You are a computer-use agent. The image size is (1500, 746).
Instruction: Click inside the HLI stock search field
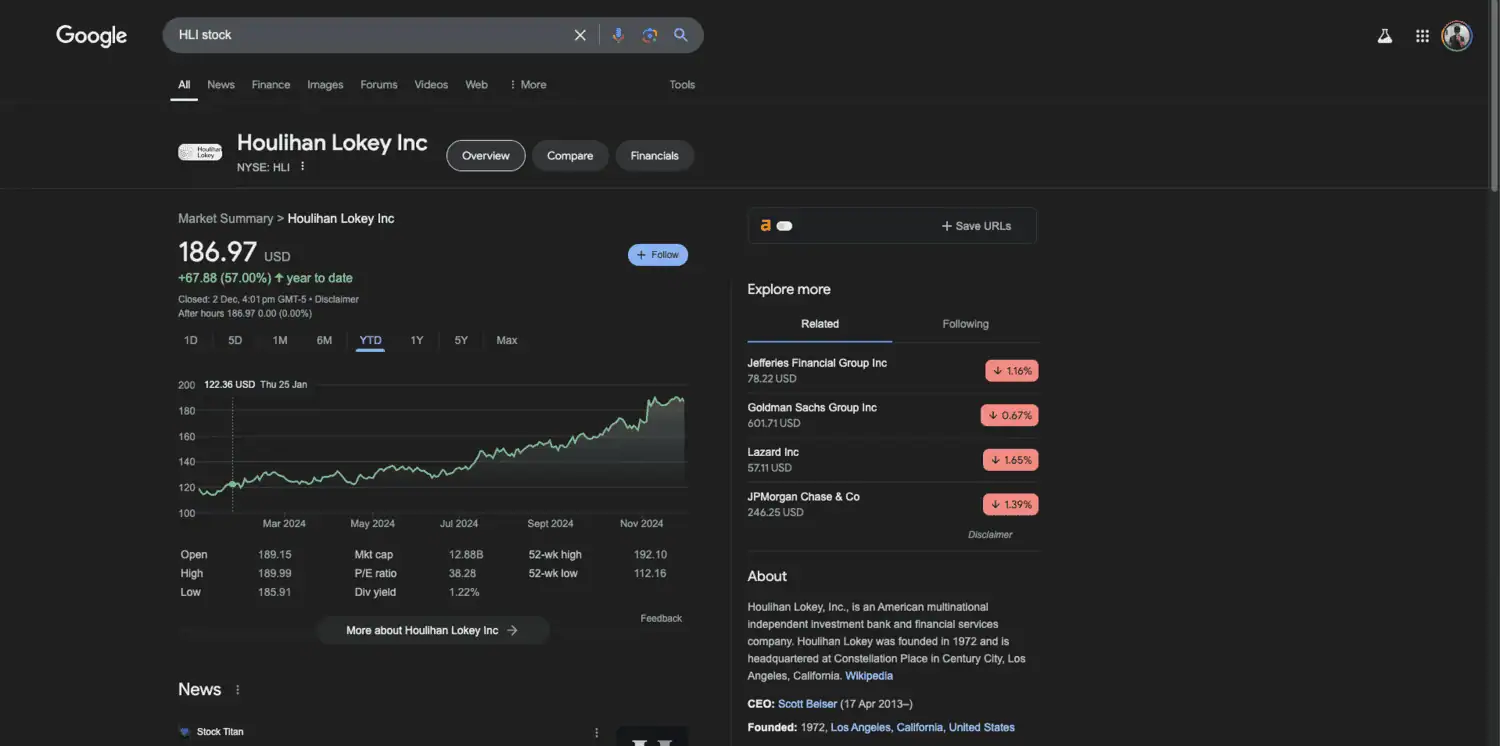click(x=370, y=35)
